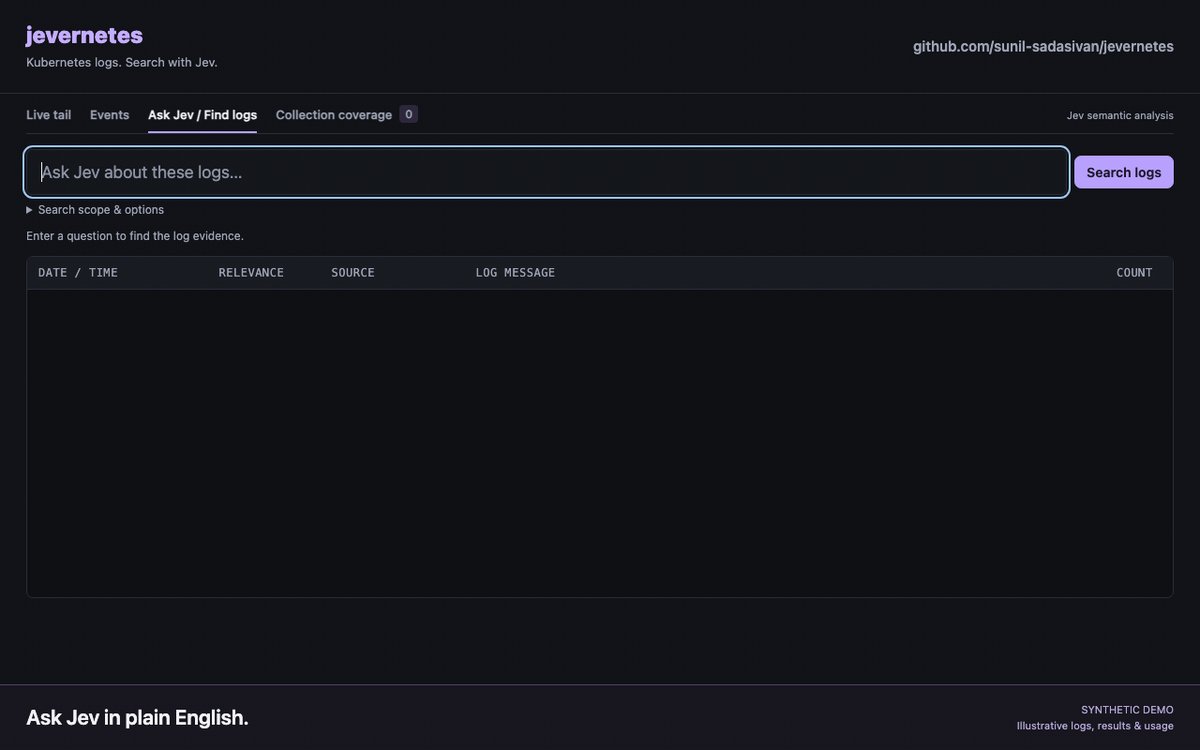This screenshot has width=1200, height=750.
Task: Open the github.com/sunil-sadasivan/jevernetes link
Action: tap(1043, 46)
